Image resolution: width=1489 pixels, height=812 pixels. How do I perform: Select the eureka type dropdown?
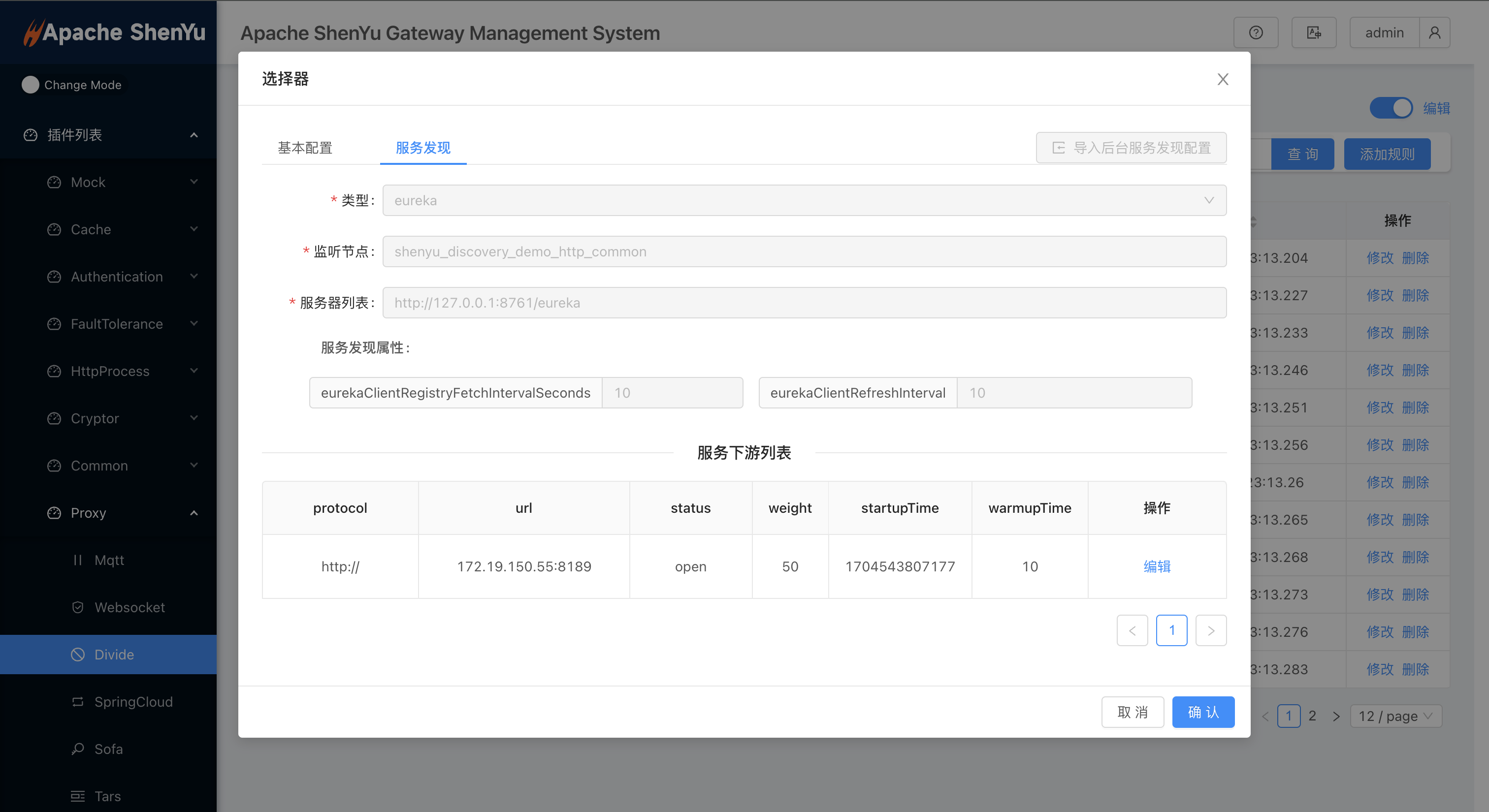[x=804, y=200]
